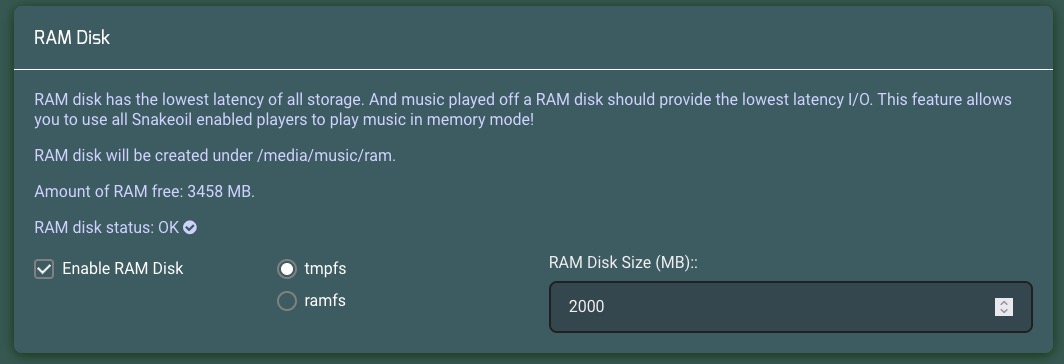Click the /media/music/ram path text
1064x364 pixels.
(x=326, y=156)
